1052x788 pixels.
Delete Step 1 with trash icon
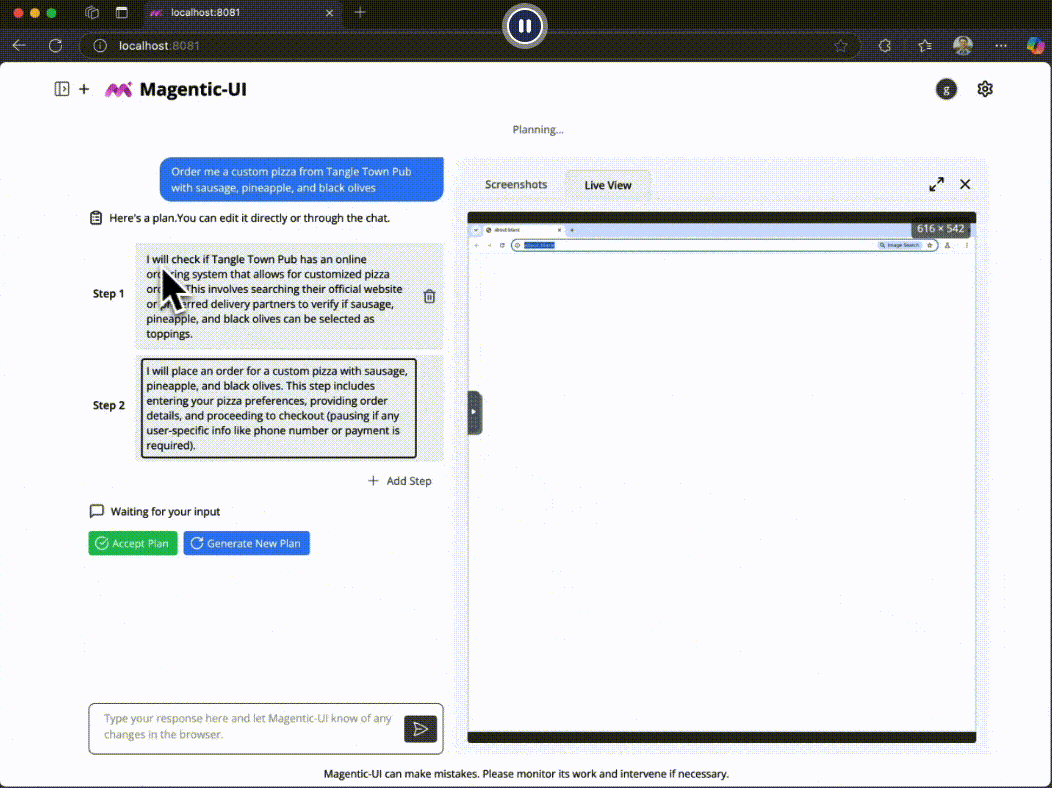click(x=429, y=296)
